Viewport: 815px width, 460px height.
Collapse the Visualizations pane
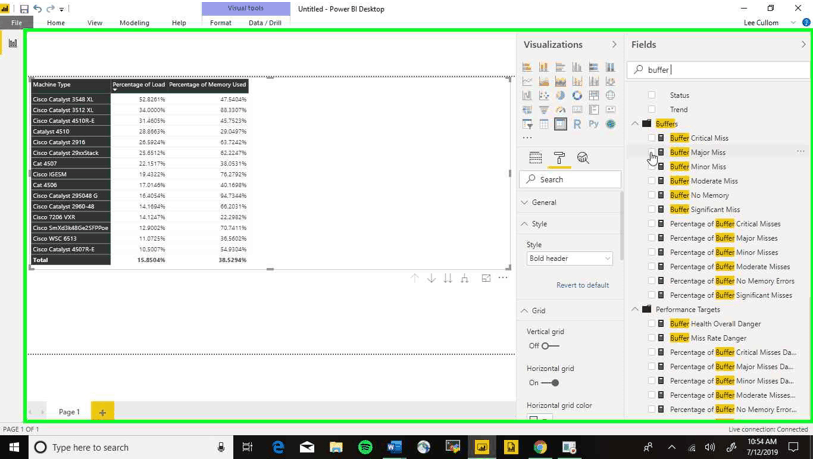tap(614, 45)
